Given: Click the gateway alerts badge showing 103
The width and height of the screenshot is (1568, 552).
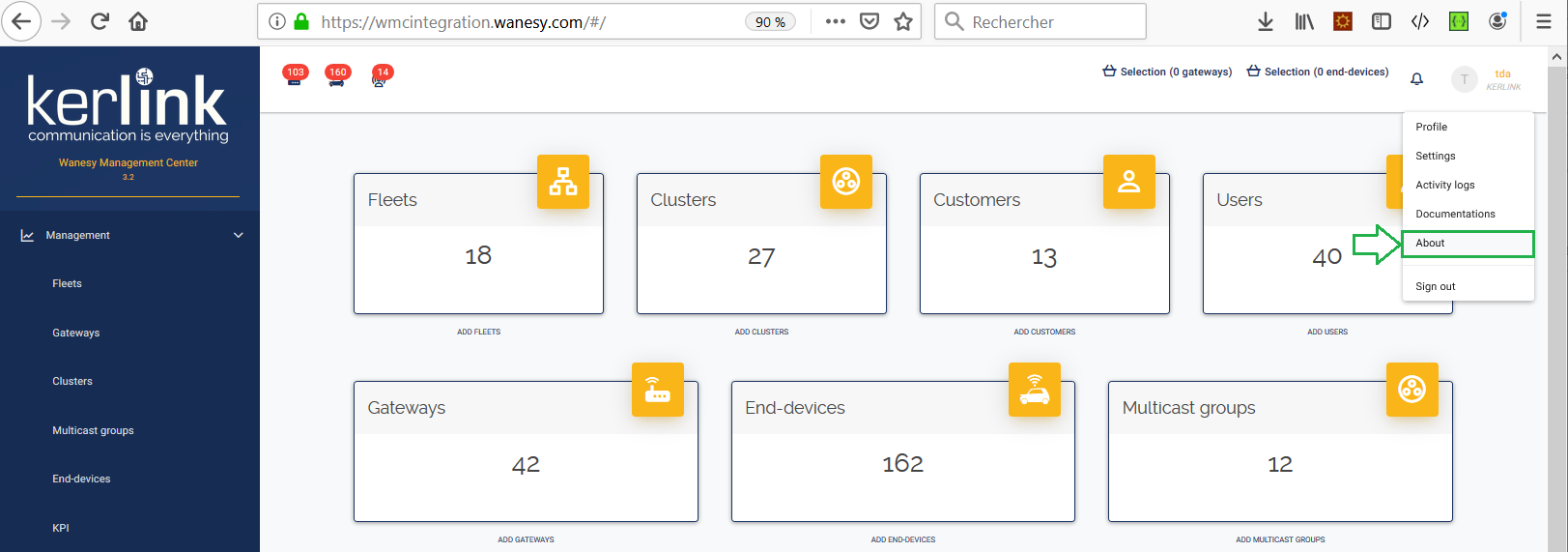Looking at the screenshot, I should pyautogui.click(x=295, y=74).
